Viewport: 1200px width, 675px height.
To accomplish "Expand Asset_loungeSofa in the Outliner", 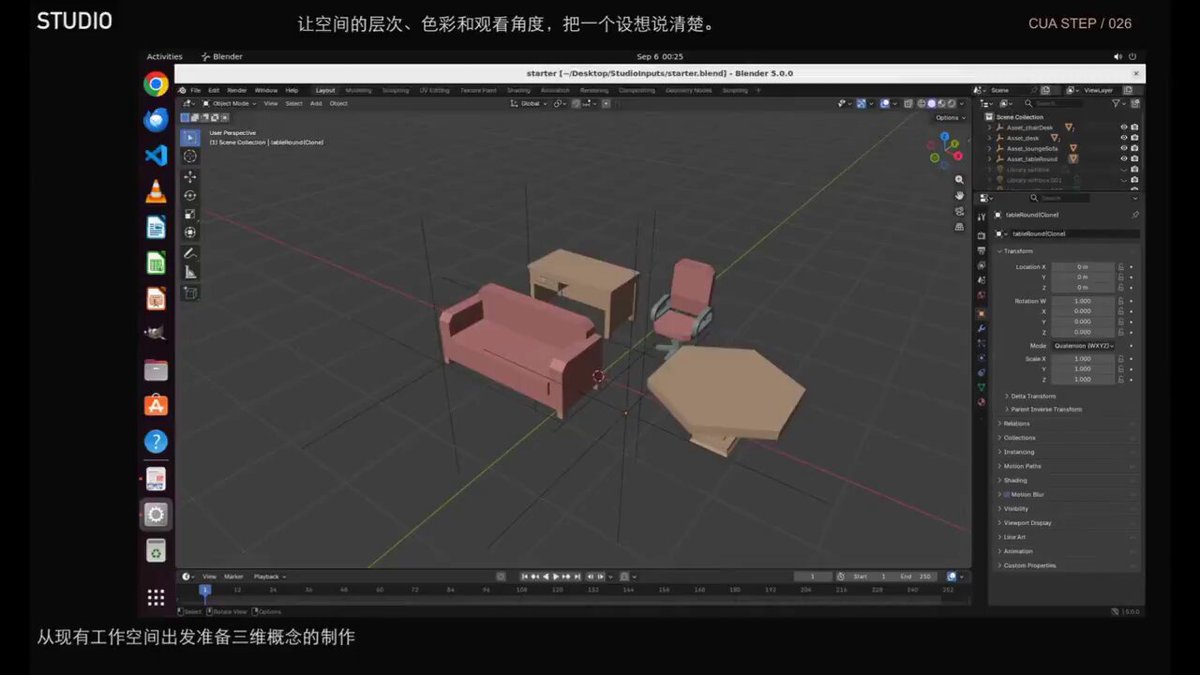I will tap(990, 148).
